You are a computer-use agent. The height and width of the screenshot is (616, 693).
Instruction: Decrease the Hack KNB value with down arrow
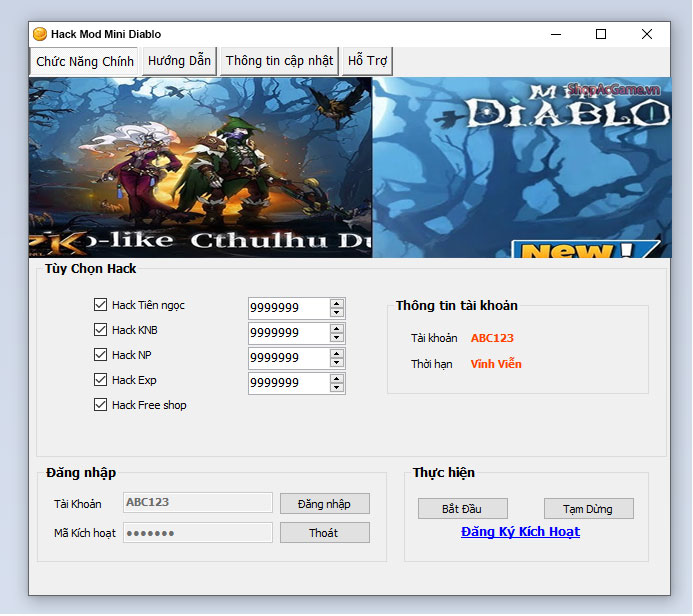click(x=337, y=338)
